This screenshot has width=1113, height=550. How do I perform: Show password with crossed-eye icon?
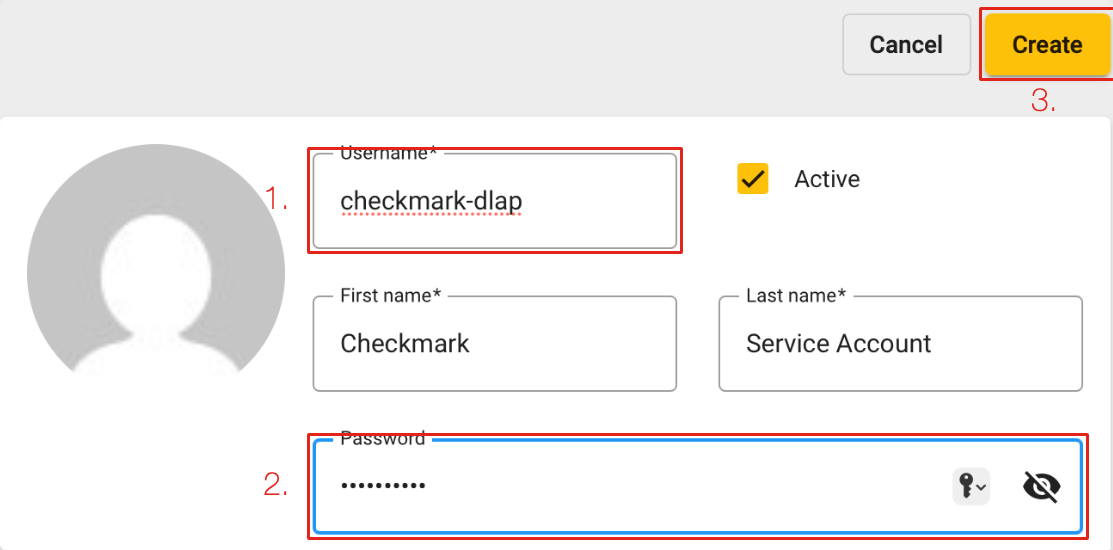click(x=1042, y=486)
